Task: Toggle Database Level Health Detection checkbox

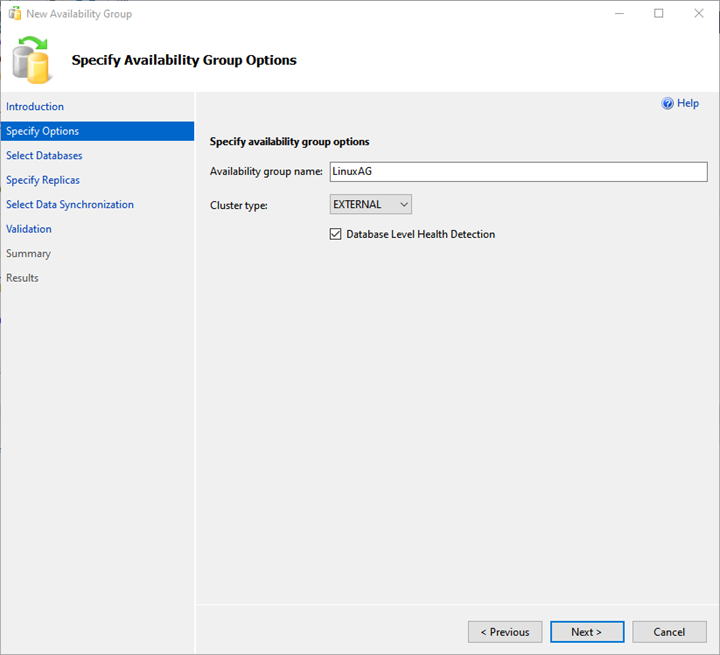Action: tap(335, 234)
